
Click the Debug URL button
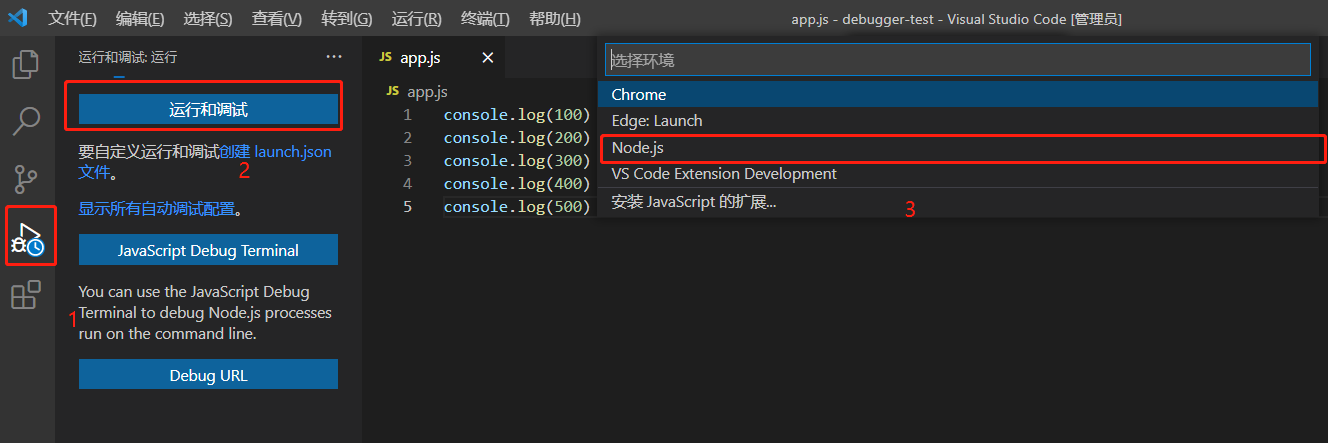coord(208,375)
